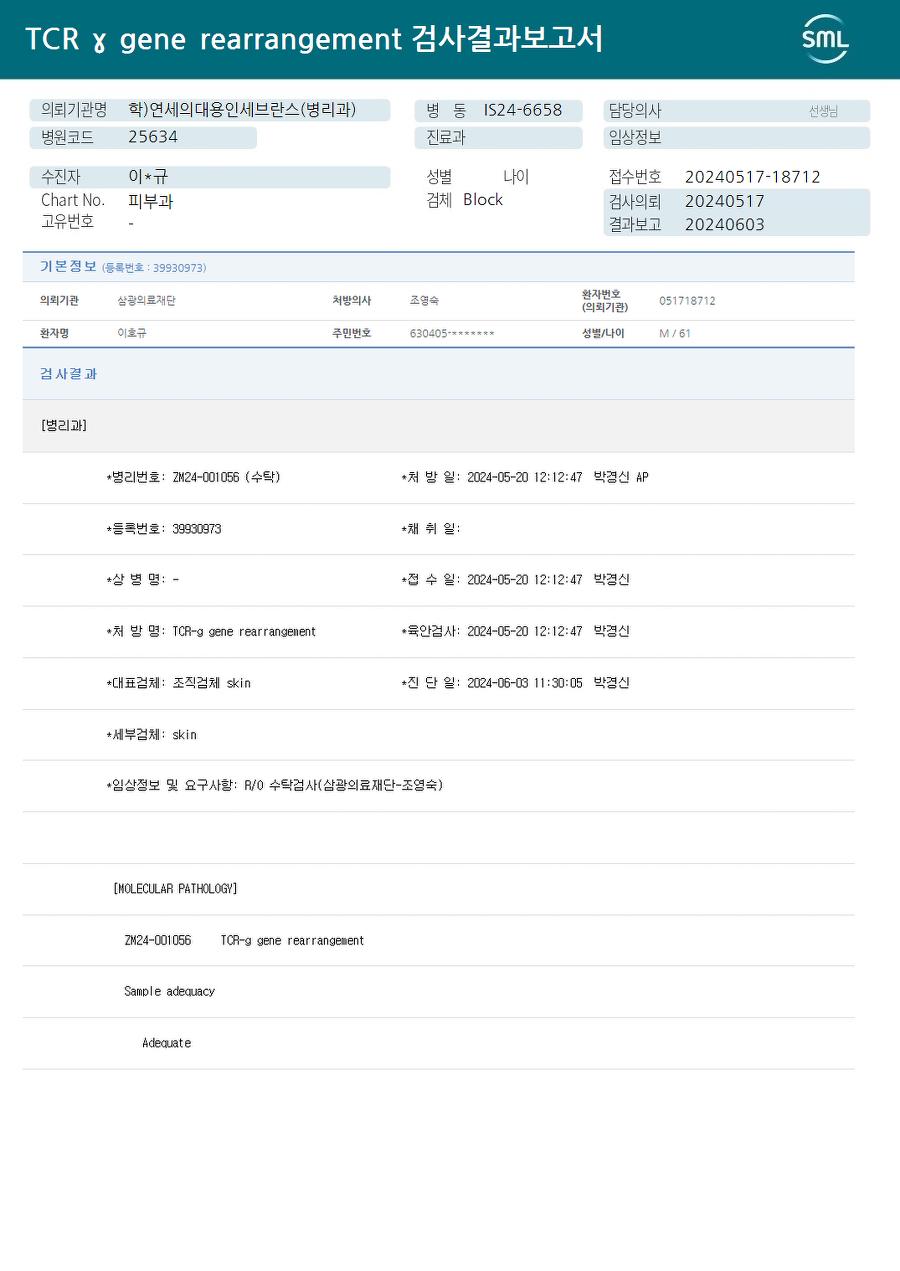The height and width of the screenshot is (1271, 900).
Task: Click 'Sample adequacy' label
Action: [169, 992]
